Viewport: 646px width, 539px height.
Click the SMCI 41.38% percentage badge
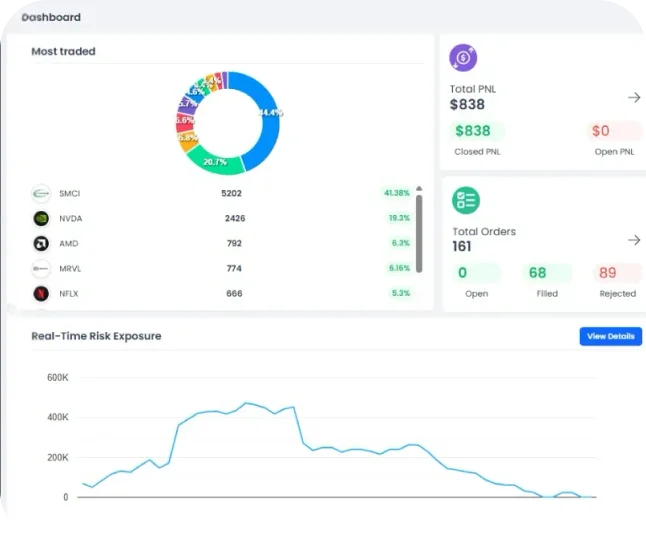[396, 193]
